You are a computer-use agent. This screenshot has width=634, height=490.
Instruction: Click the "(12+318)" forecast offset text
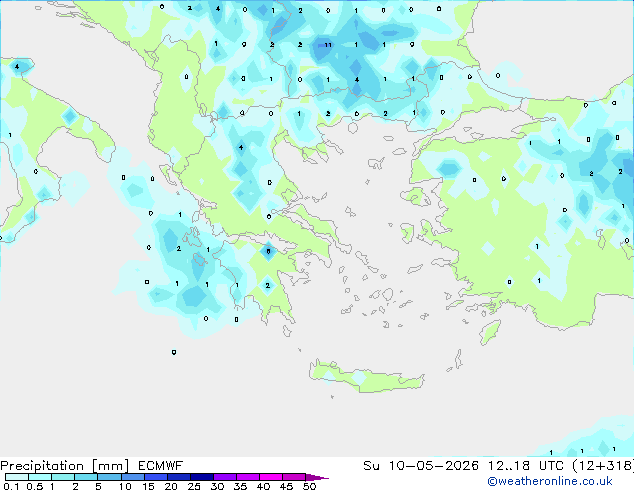coord(603,466)
